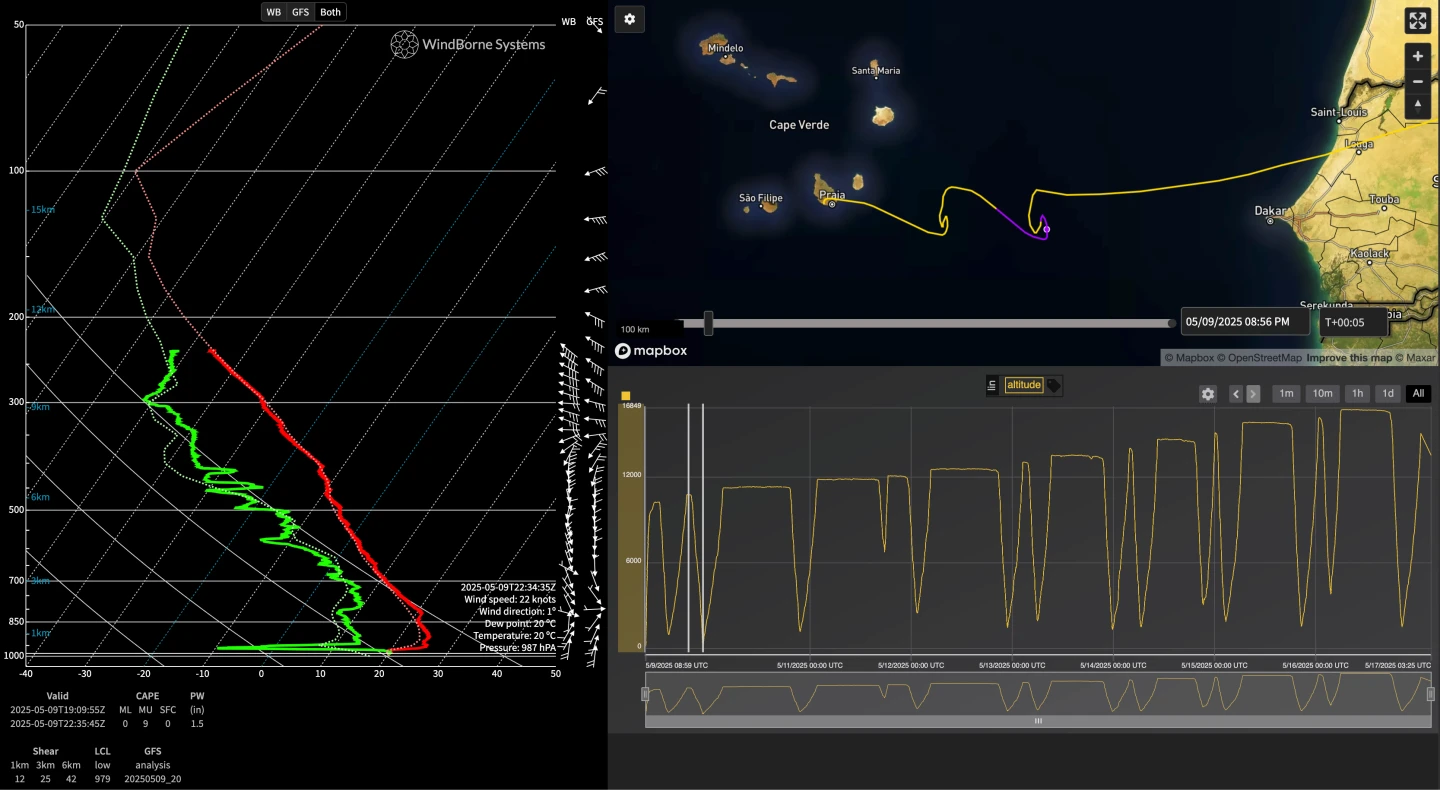Screen dimensions: 1440x790
Task: Click the T+00:05 offset field
Action: (x=1353, y=322)
